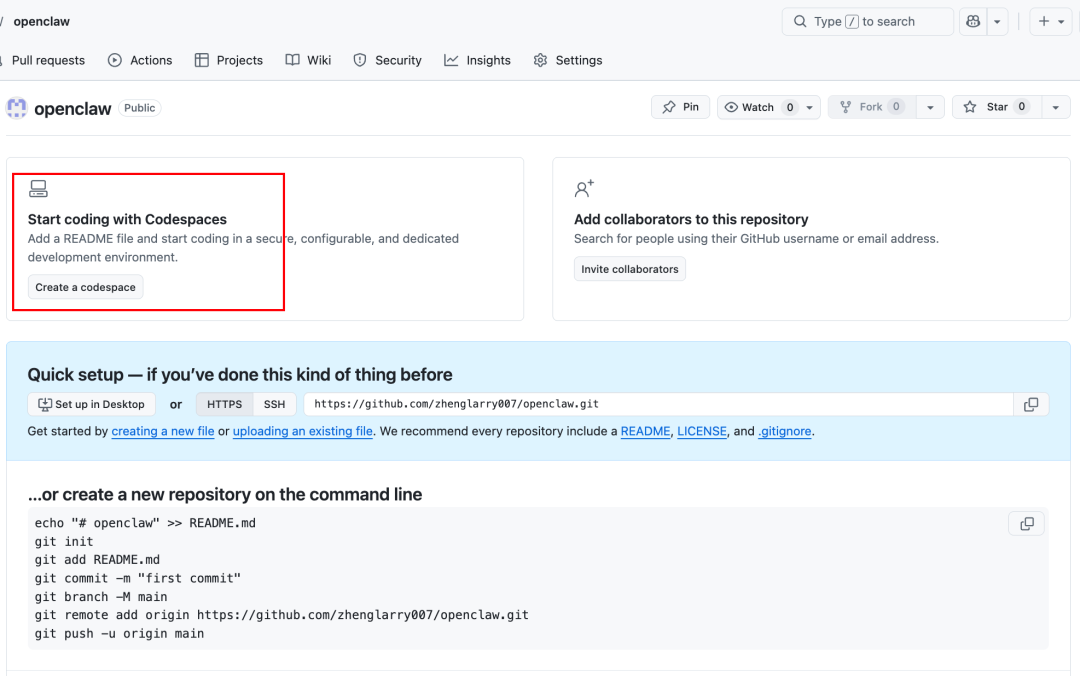Copy the clone URL to clipboard

[x=1031, y=404]
